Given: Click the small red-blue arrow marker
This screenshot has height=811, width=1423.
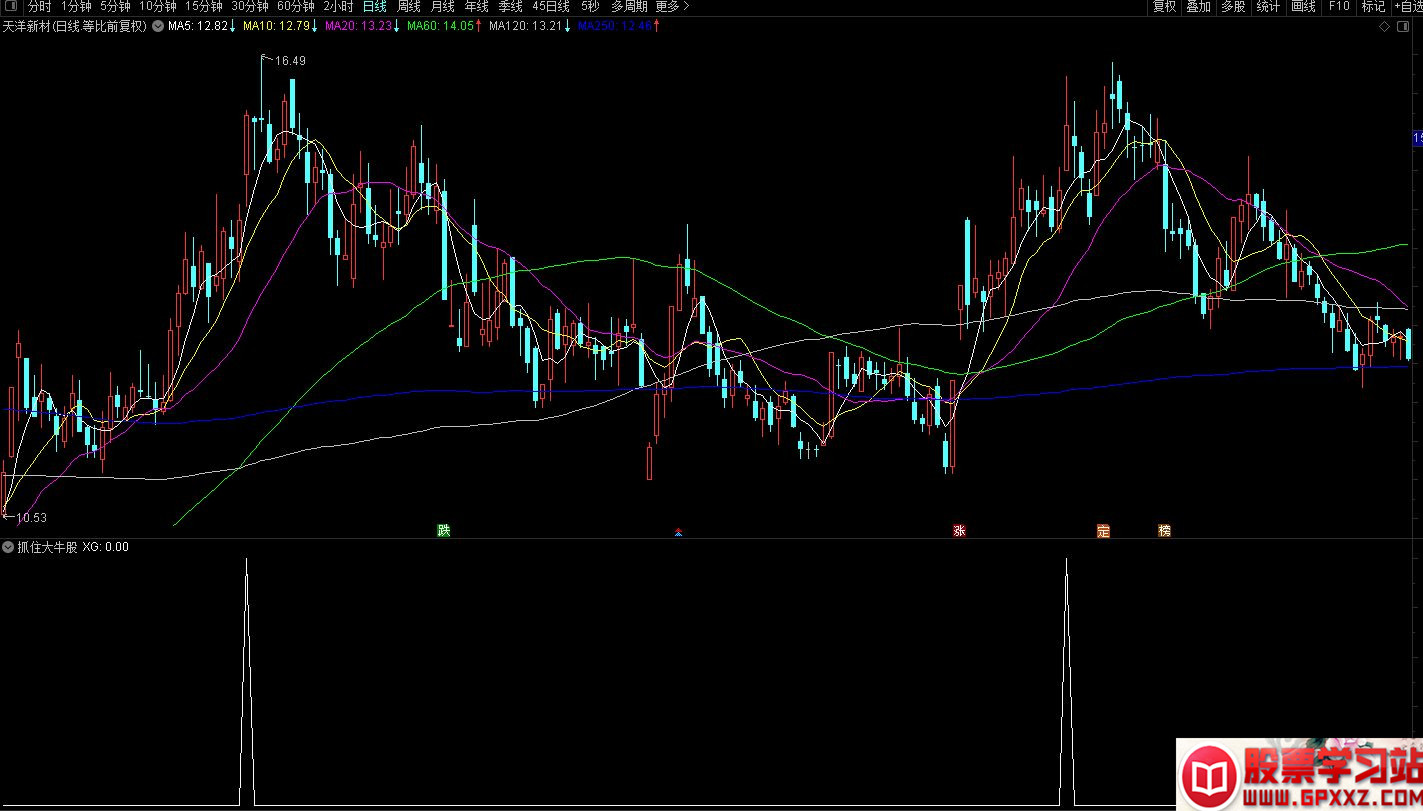Looking at the screenshot, I should pos(679,532).
